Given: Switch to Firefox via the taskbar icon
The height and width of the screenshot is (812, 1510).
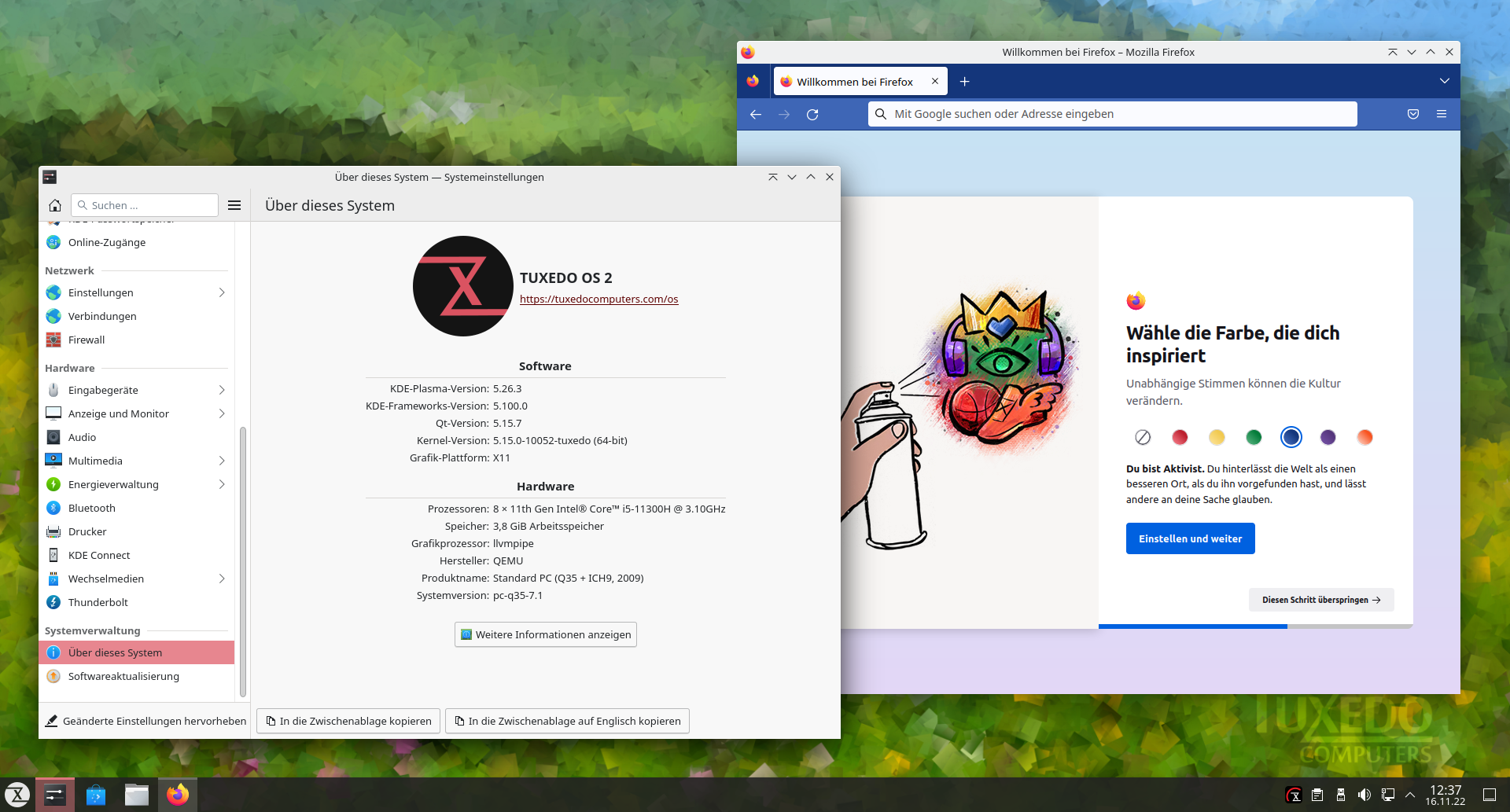Looking at the screenshot, I should (178, 795).
